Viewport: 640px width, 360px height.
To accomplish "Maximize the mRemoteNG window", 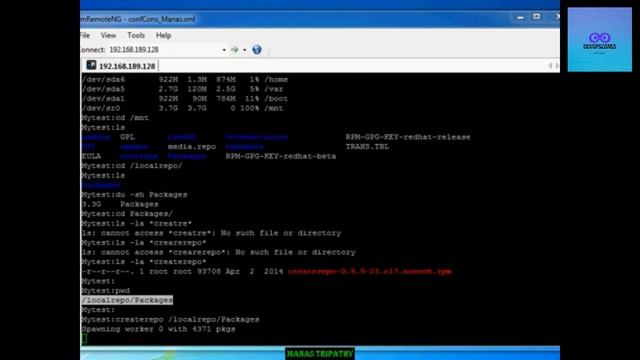I will [536, 17].
